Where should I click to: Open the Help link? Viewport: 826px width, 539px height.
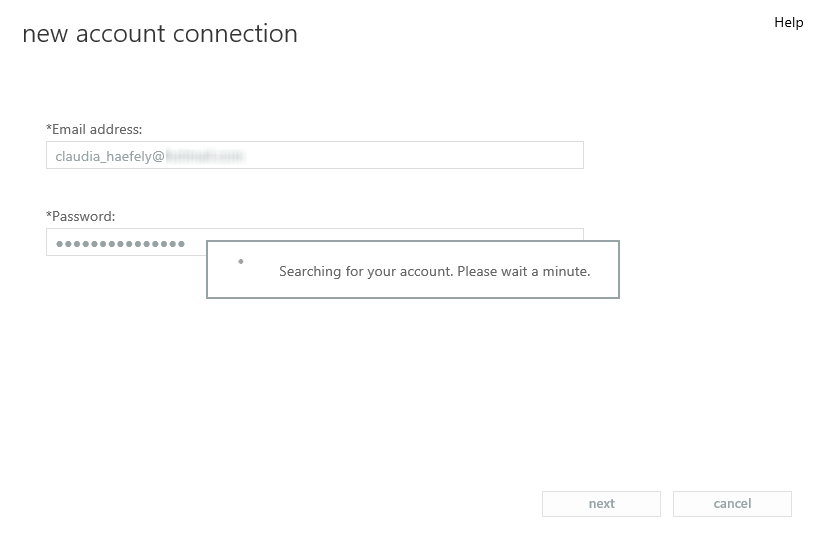[x=789, y=22]
